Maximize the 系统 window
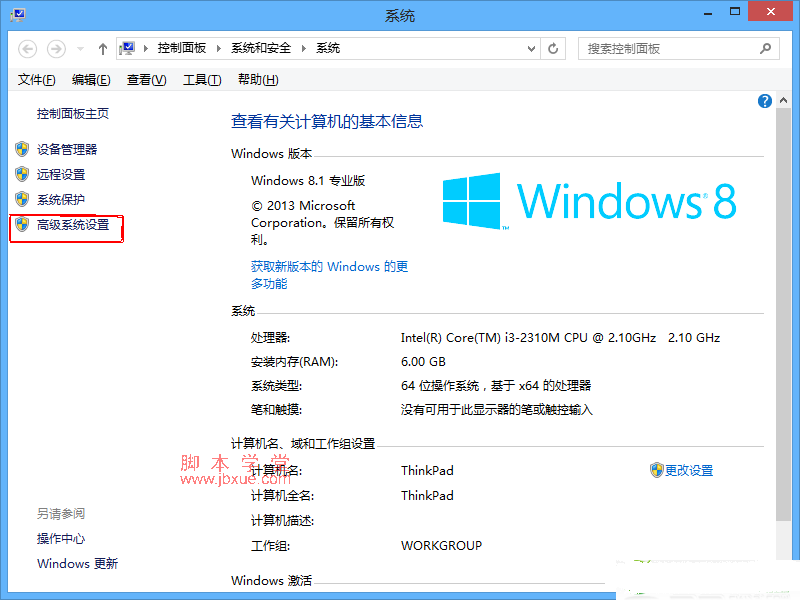Viewport: 800px width, 600px height. tap(735, 12)
